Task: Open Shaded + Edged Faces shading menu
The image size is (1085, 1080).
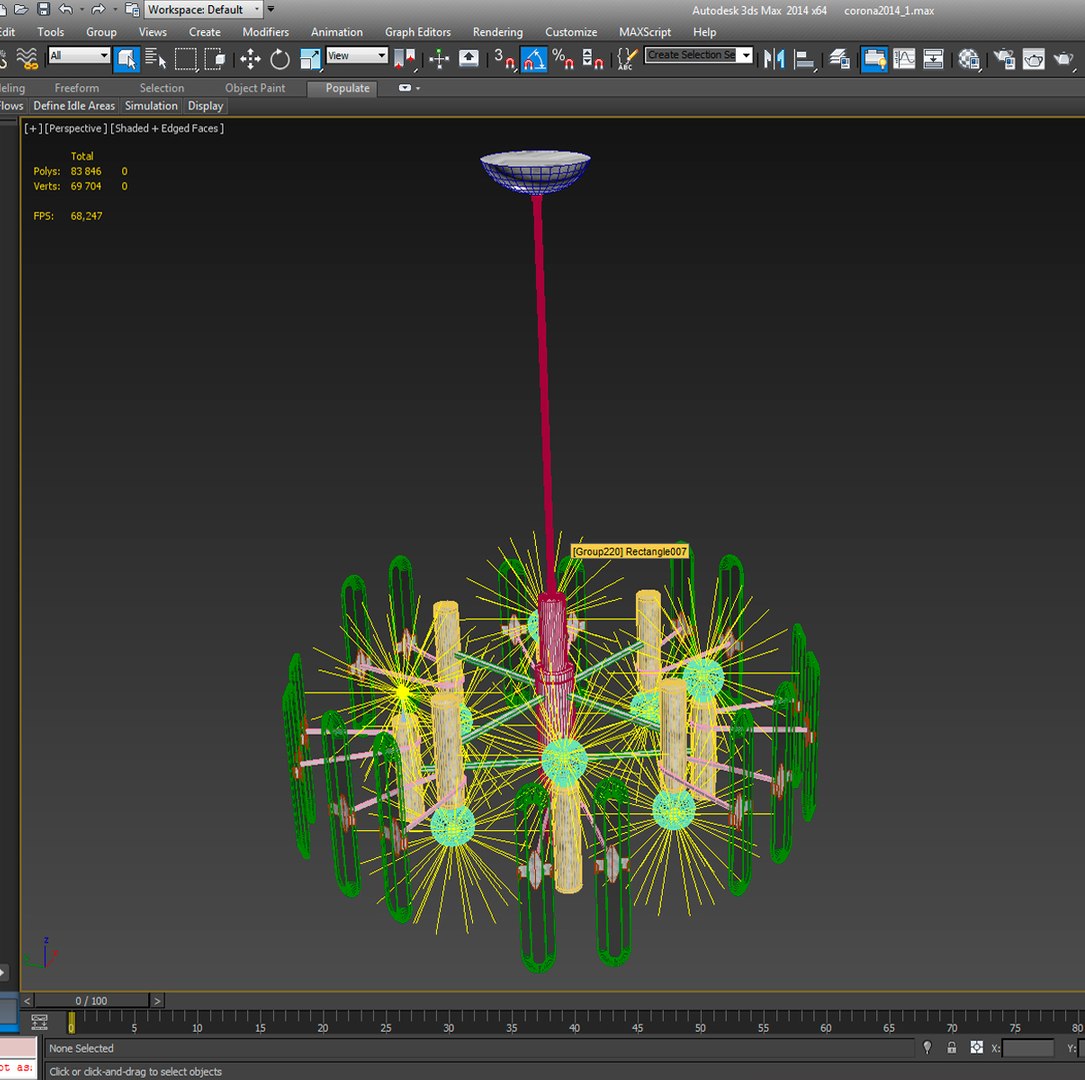Action: pos(167,128)
